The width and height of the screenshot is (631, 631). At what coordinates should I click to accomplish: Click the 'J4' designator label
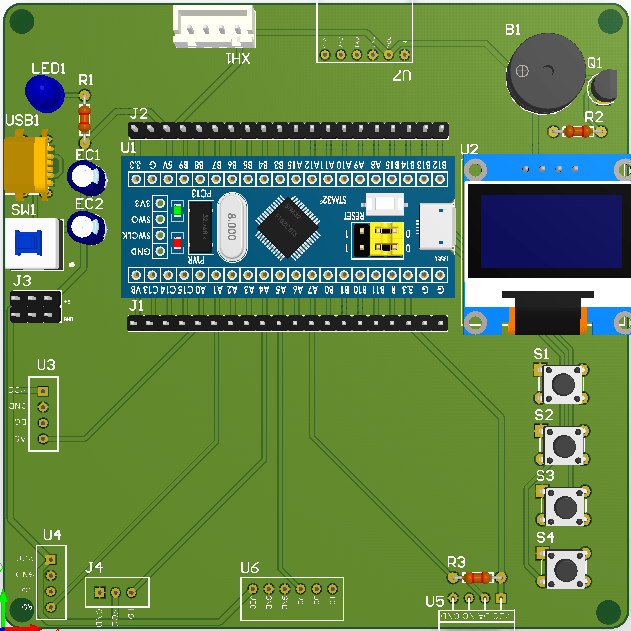(x=94, y=567)
